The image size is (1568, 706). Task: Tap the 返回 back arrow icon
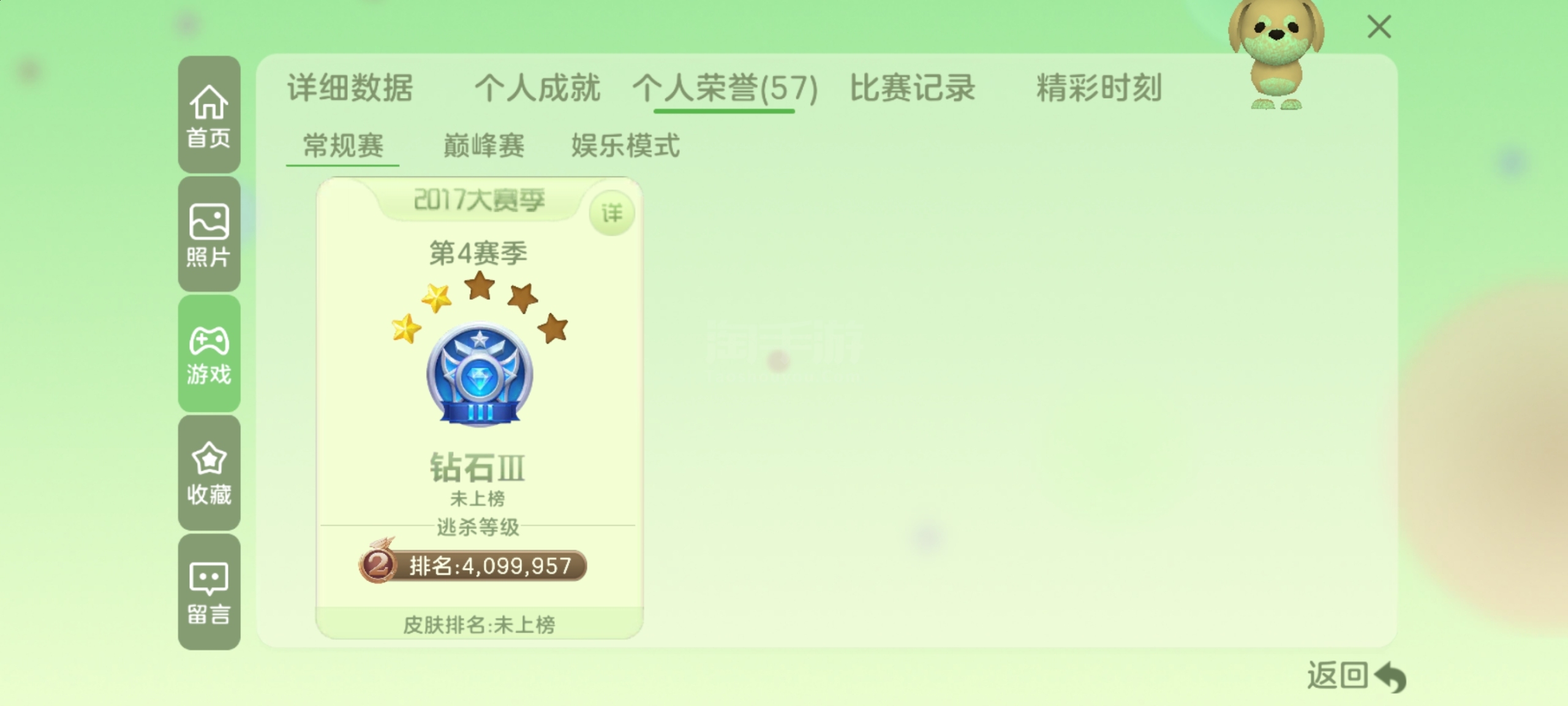click(x=1390, y=677)
